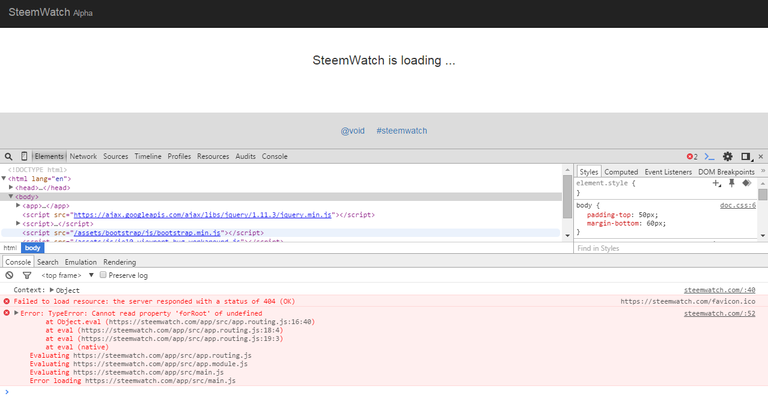Open the #steemwatch footer link
Image resolution: width=768 pixels, height=397 pixels.
[402, 131]
